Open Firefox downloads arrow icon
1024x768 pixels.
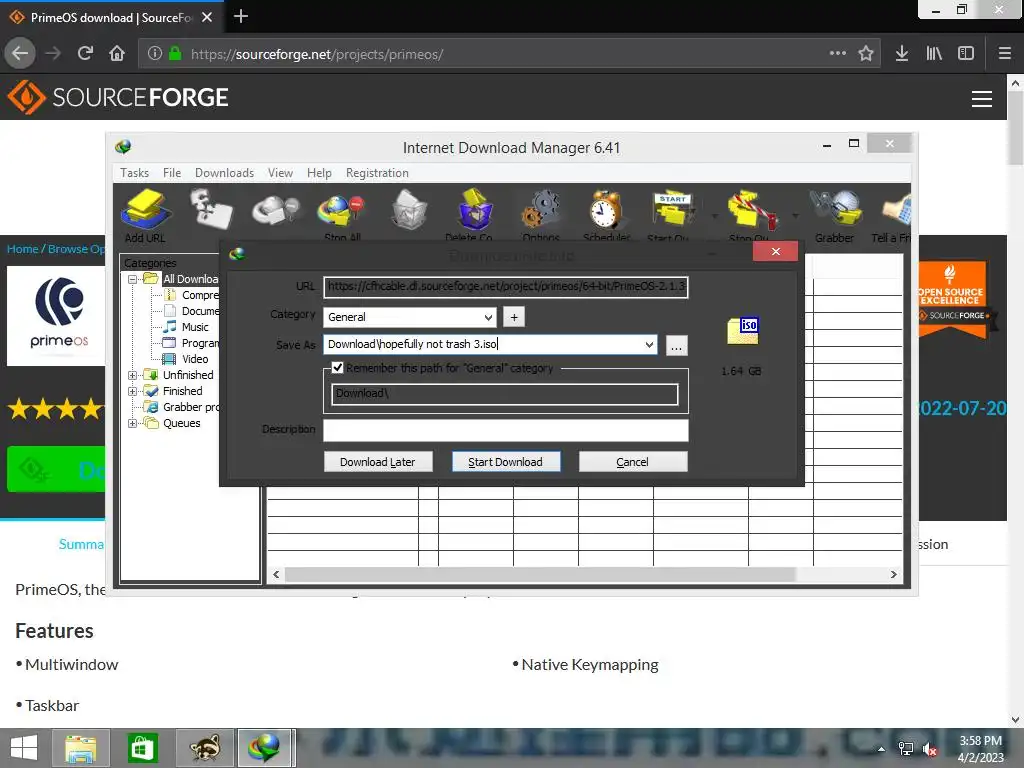[x=902, y=54]
